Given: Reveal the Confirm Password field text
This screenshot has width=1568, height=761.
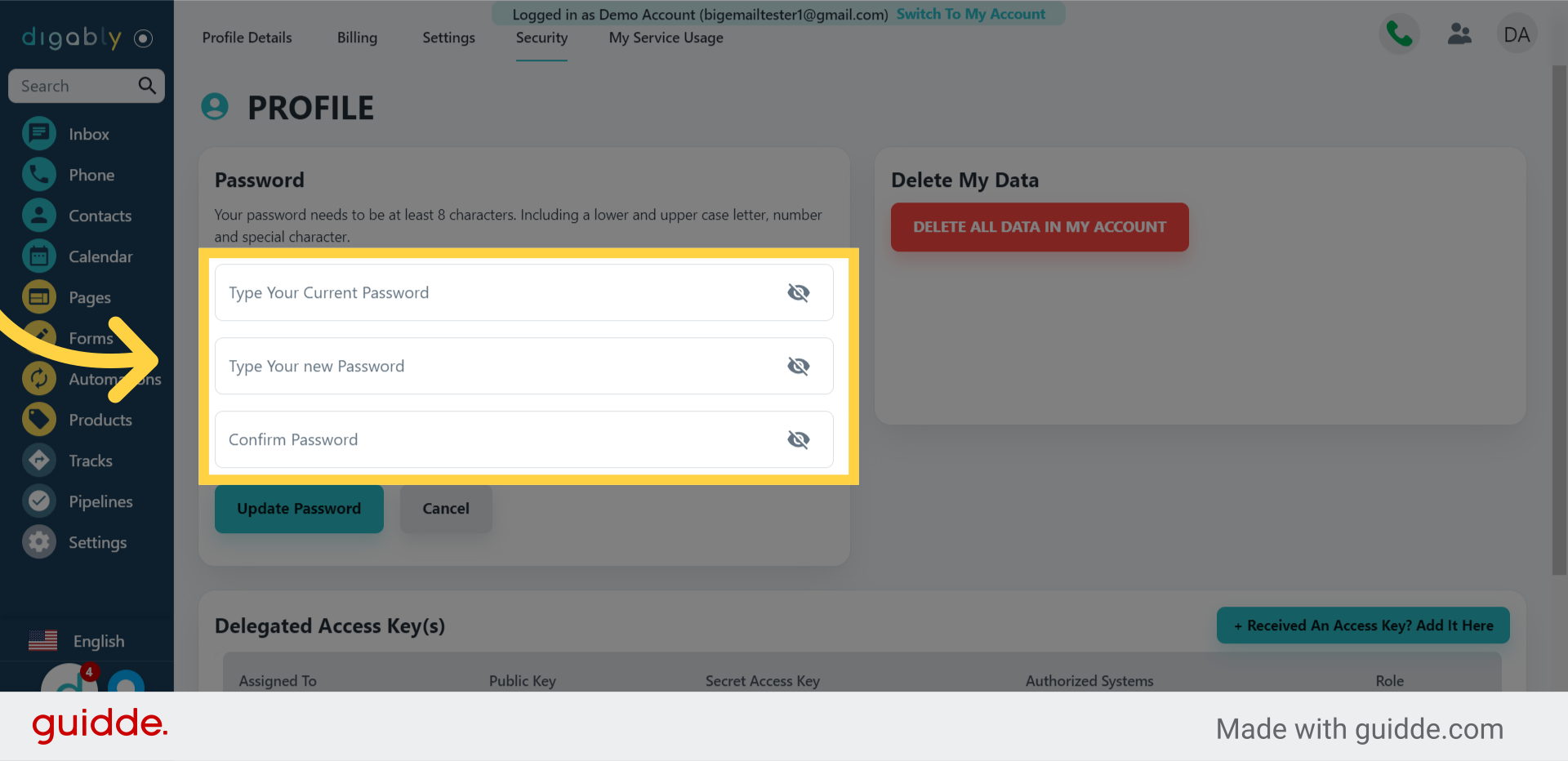Looking at the screenshot, I should pos(798,439).
